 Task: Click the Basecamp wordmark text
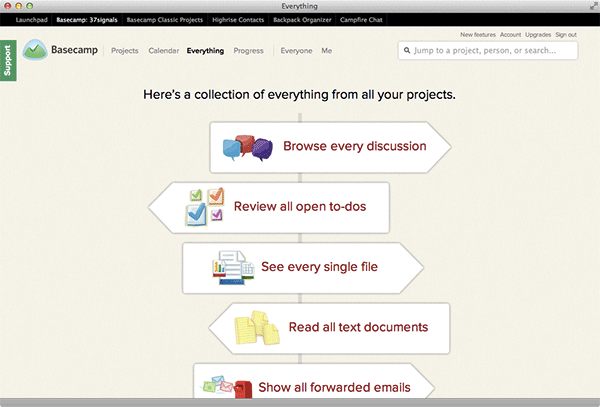pos(75,50)
